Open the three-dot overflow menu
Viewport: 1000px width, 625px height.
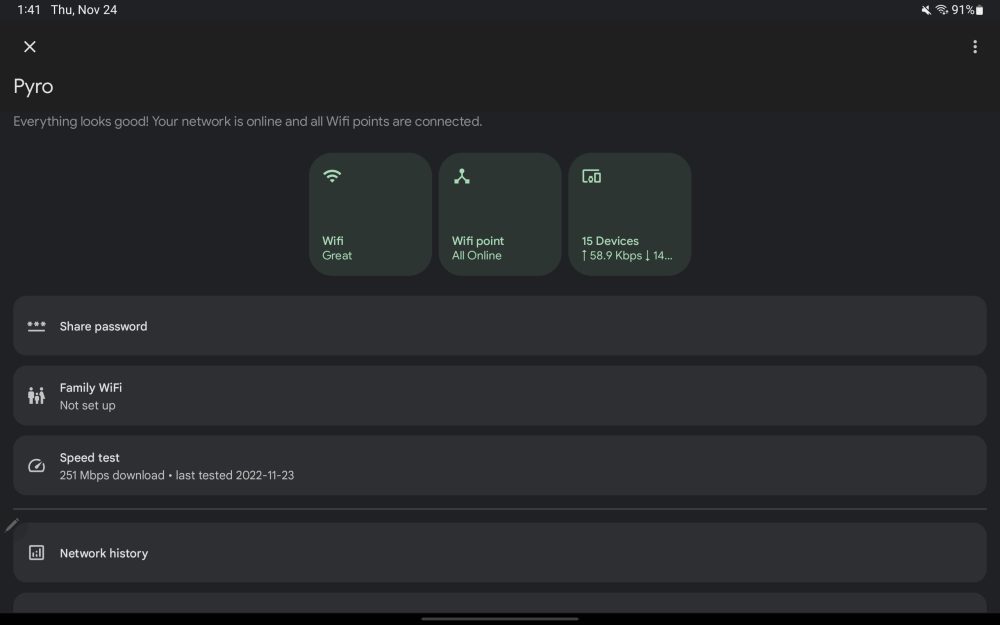[974, 47]
